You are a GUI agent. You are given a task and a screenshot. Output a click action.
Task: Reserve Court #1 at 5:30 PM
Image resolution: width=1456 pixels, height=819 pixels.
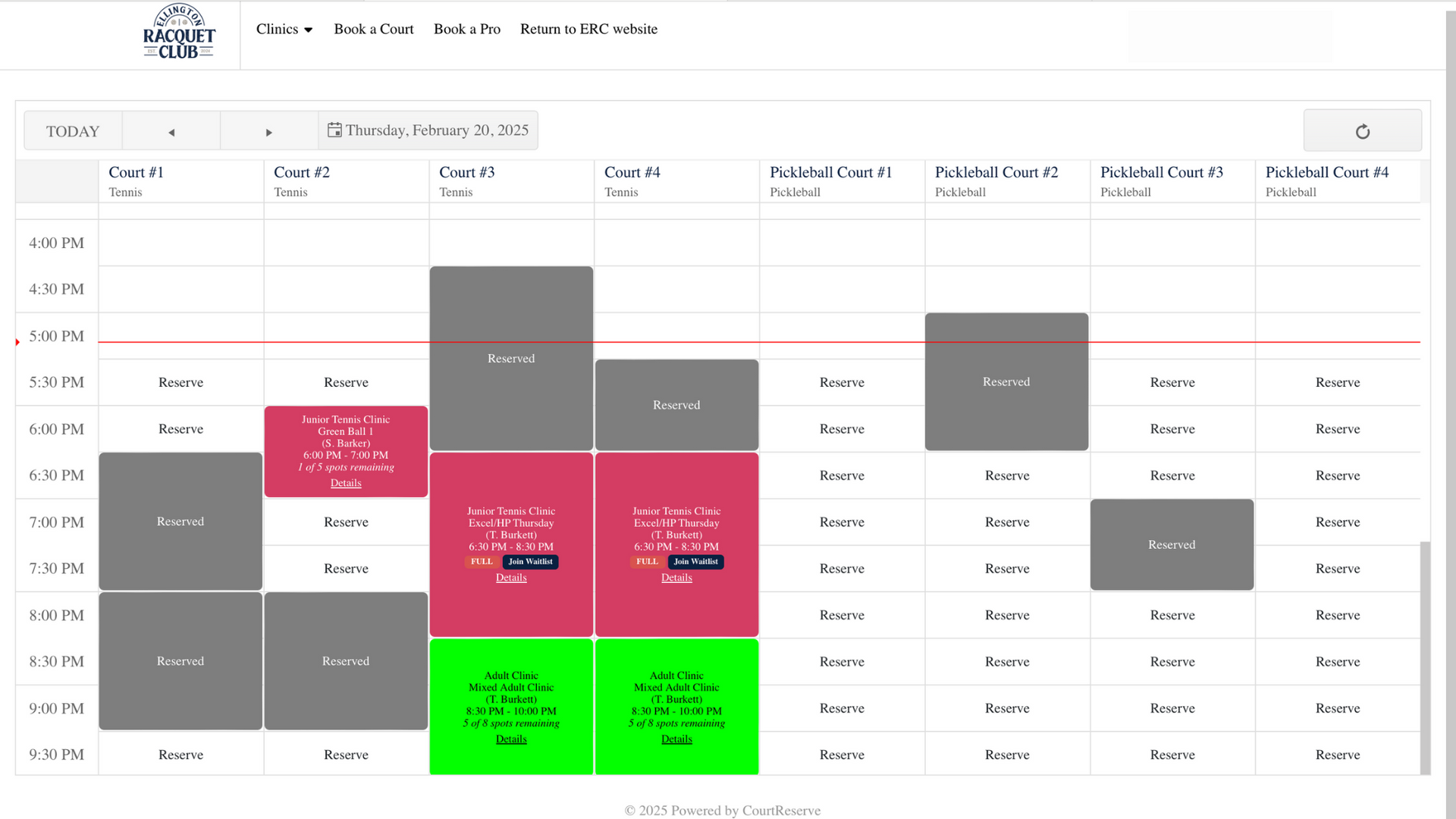pyautogui.click(x=180, y=382)
